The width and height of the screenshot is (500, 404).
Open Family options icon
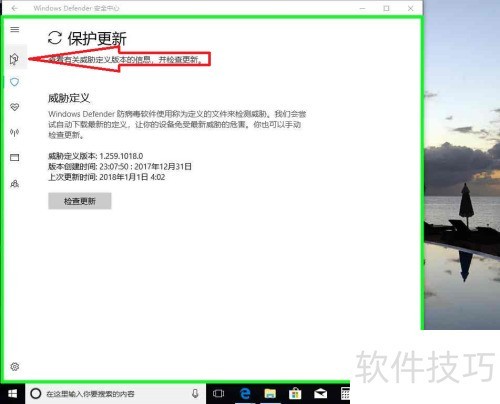pos(14,184)
